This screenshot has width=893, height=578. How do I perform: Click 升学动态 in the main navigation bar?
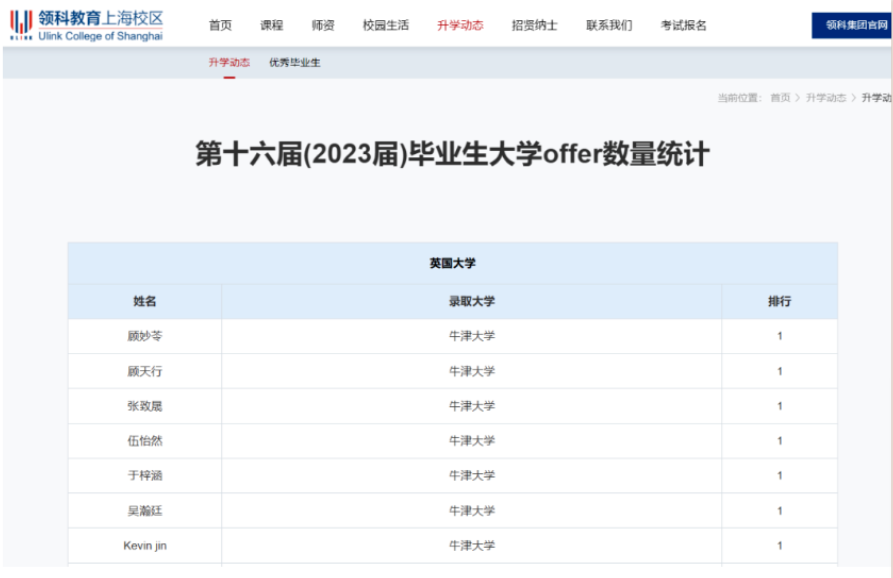(460, 25)
